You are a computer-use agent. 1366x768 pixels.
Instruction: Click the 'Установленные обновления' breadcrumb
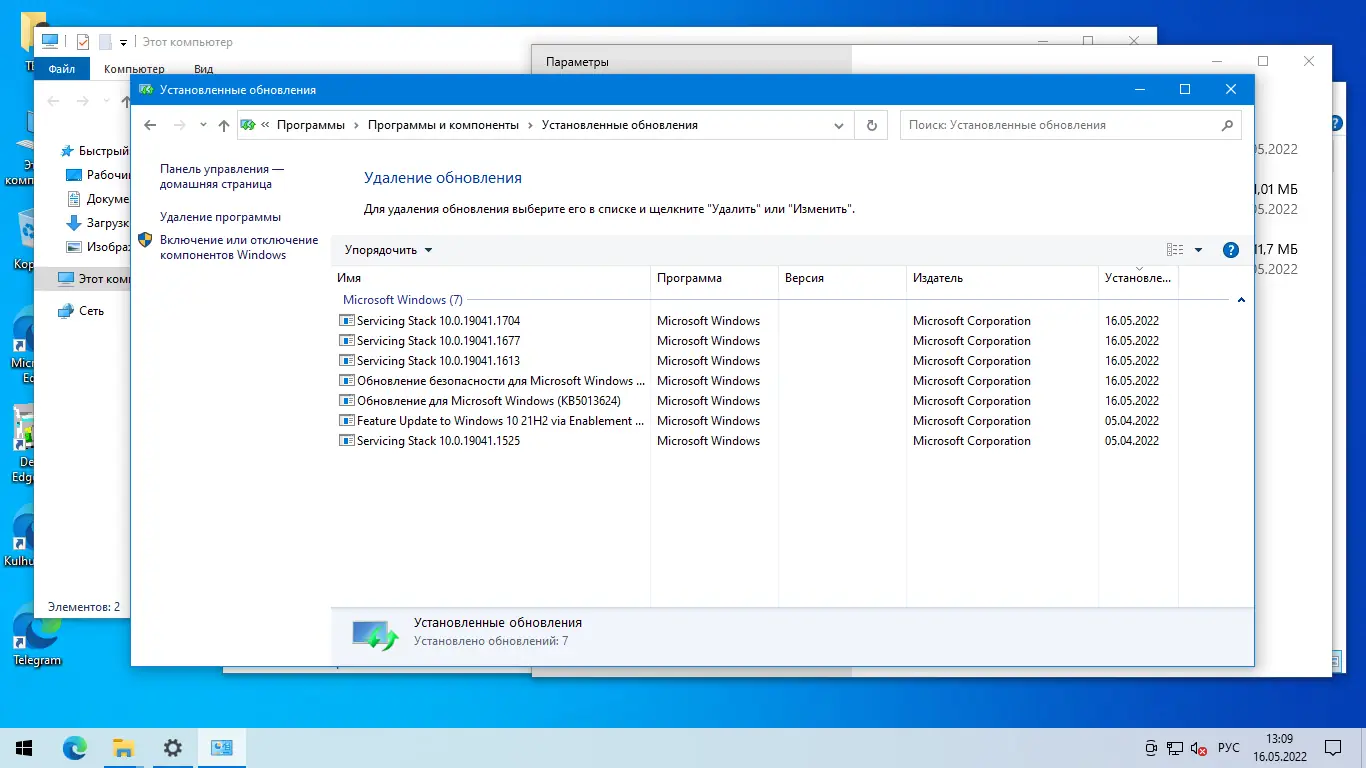(620, 125)
